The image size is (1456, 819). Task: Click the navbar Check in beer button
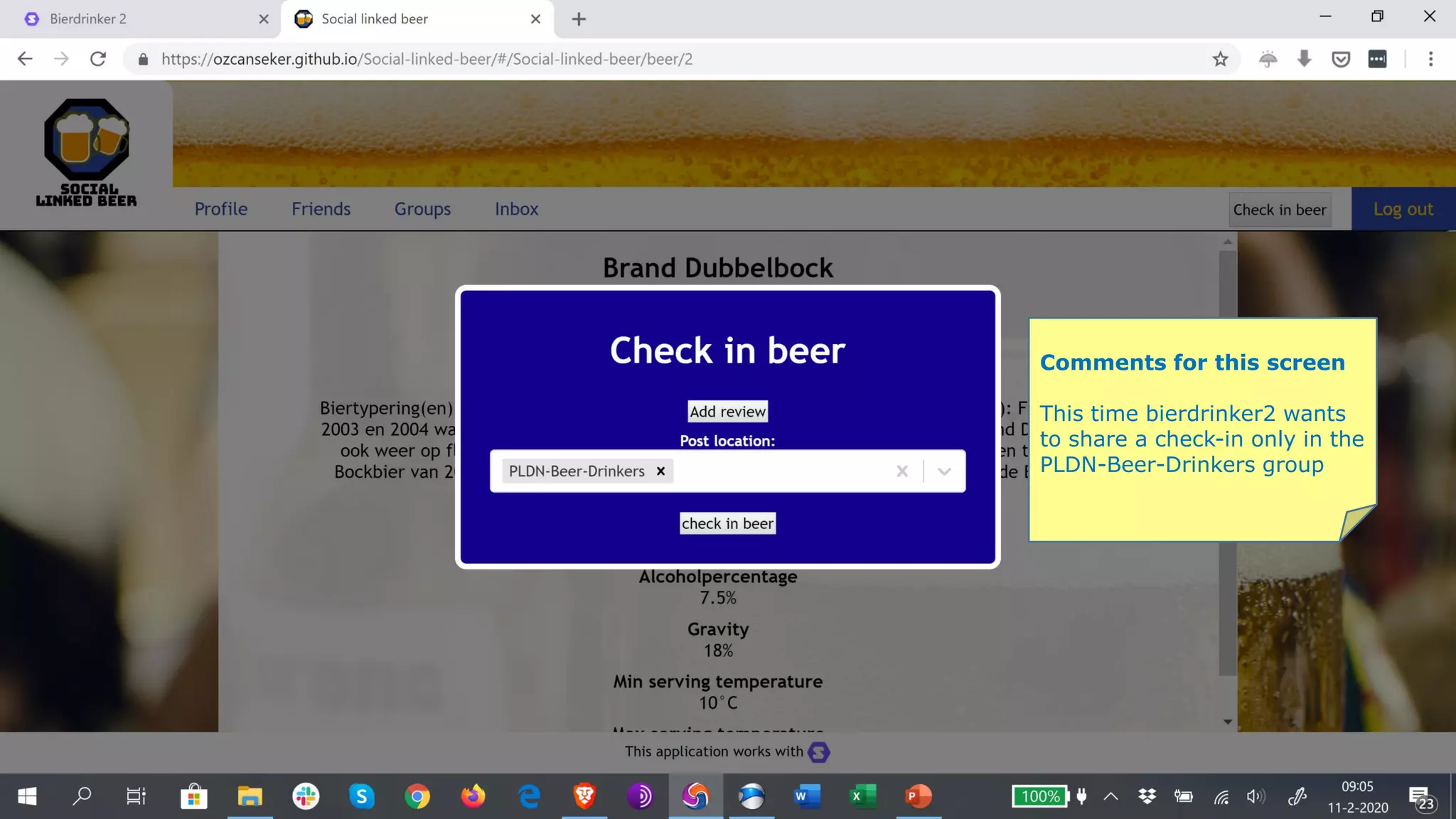pos(1280,210)
